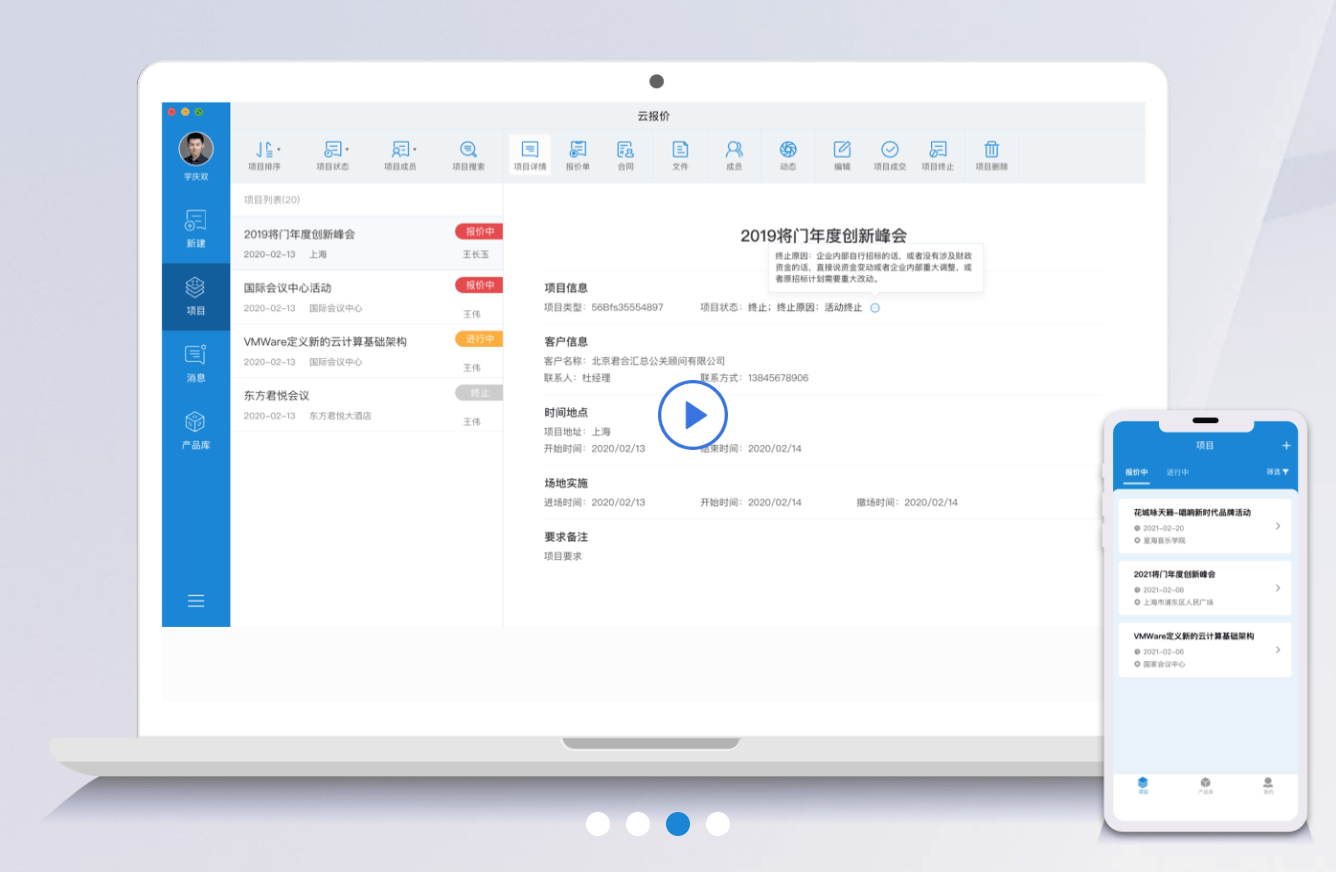Image resolution: width=1336 pixels, height=872 pixels.
Task: Click the info circle beside 活动终止
Action: point(875,308)
